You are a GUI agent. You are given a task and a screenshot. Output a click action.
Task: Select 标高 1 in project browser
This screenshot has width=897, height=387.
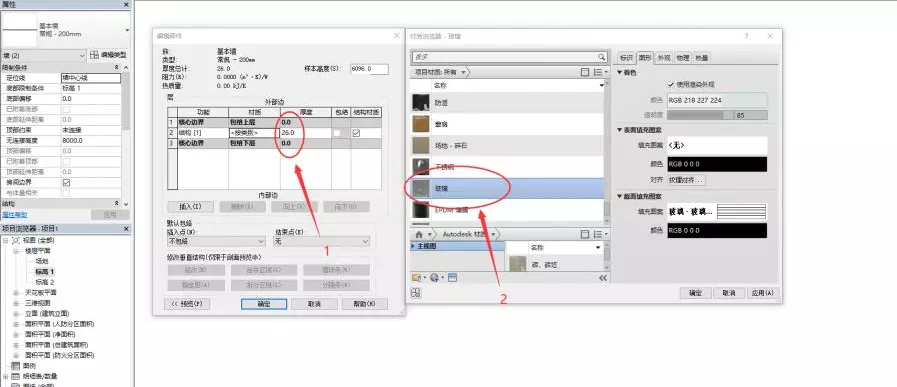tap(45, 271)
